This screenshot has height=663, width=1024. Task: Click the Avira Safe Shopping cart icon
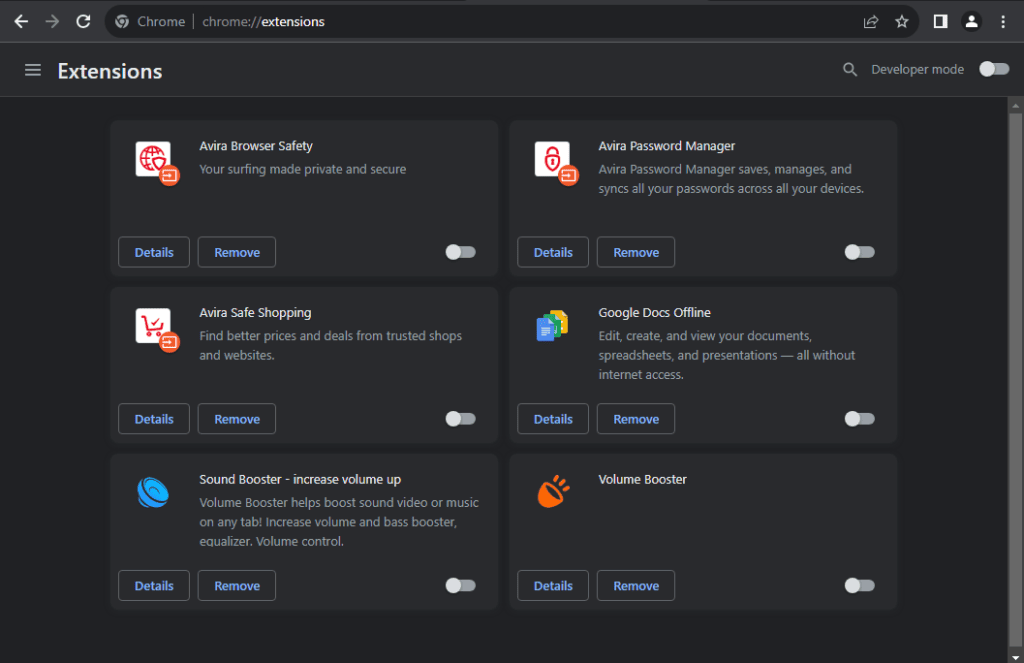click(154, 327)
